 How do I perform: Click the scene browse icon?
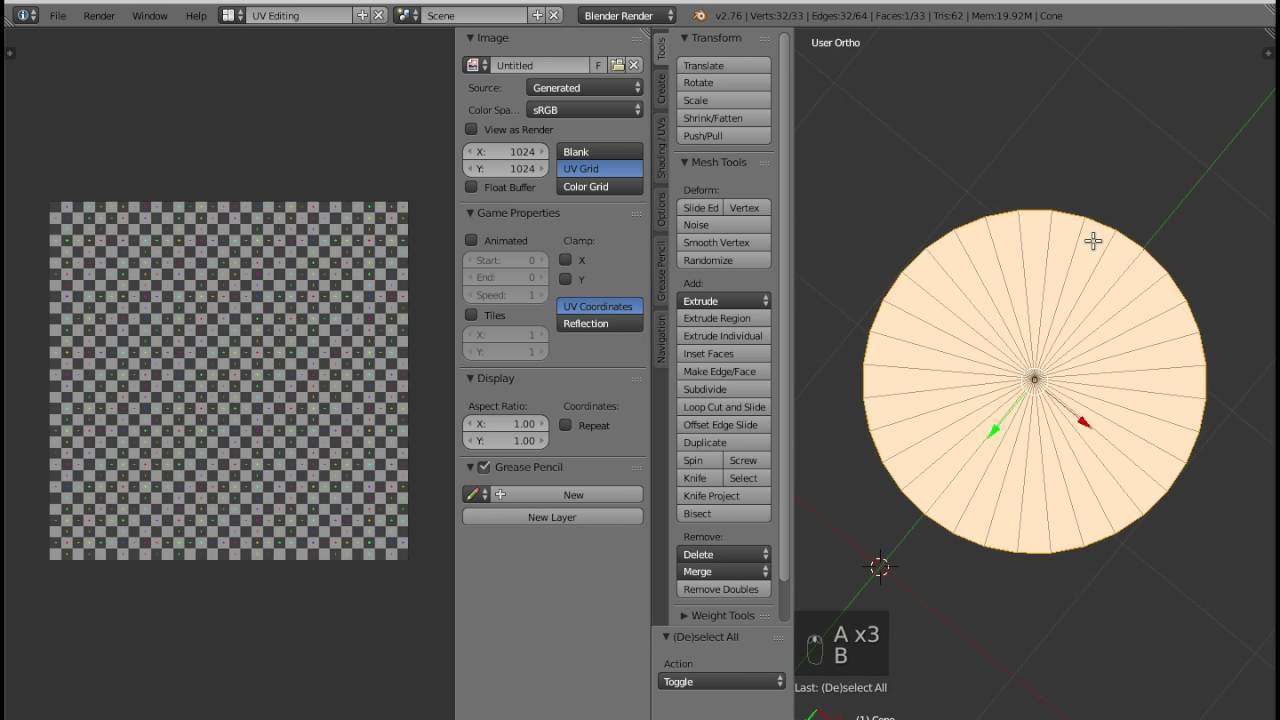click(x=407, y=15)
